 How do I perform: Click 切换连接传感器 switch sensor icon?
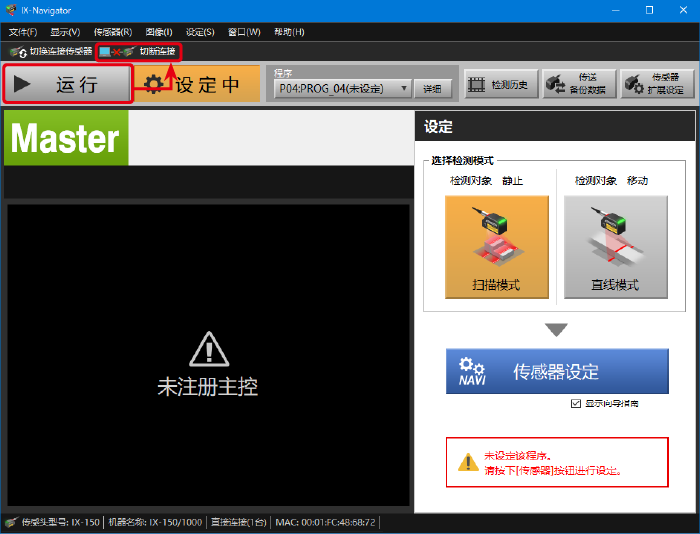pyautogui.click(x=50, y=51)
